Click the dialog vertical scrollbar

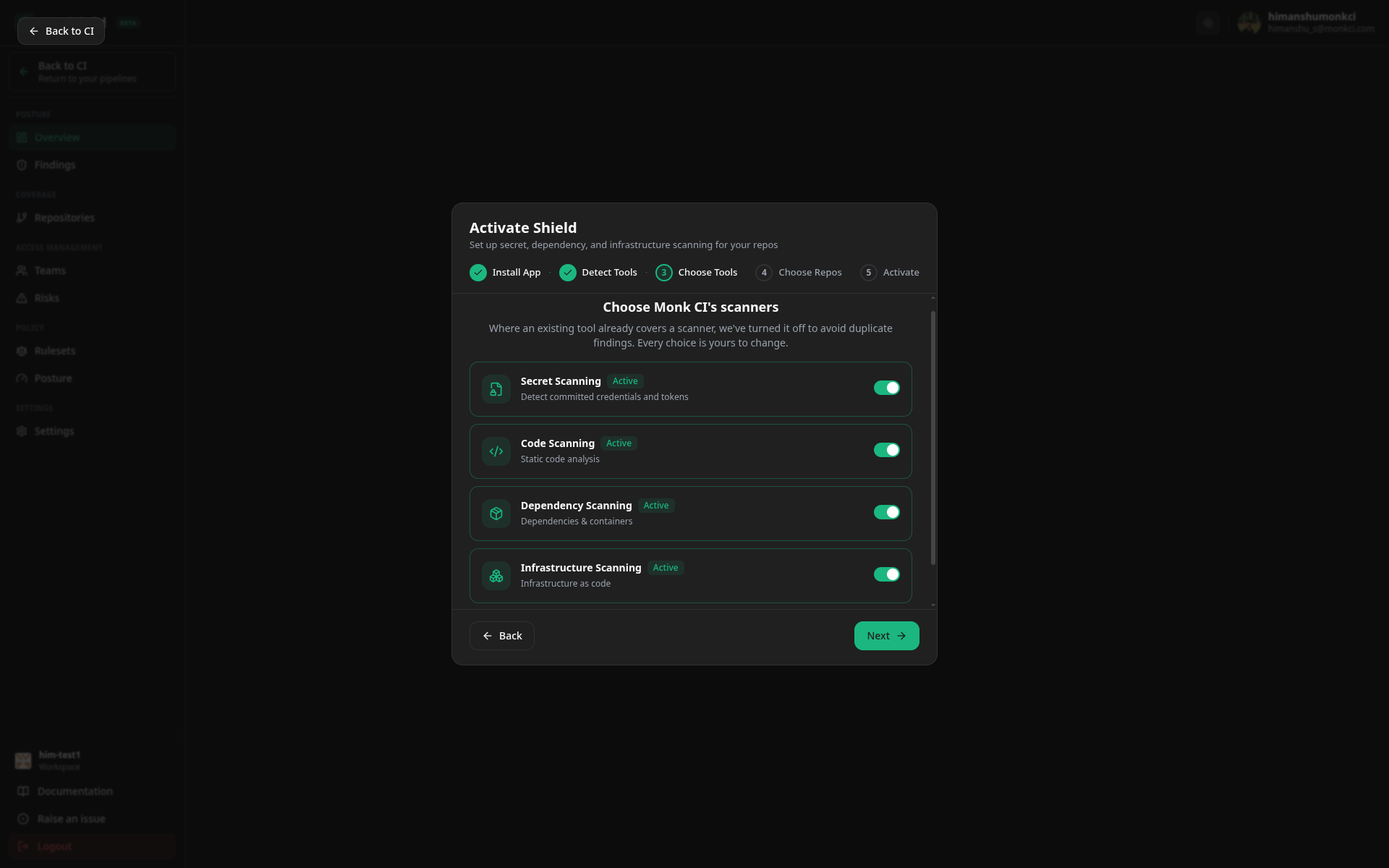click(x=933, y=438)
